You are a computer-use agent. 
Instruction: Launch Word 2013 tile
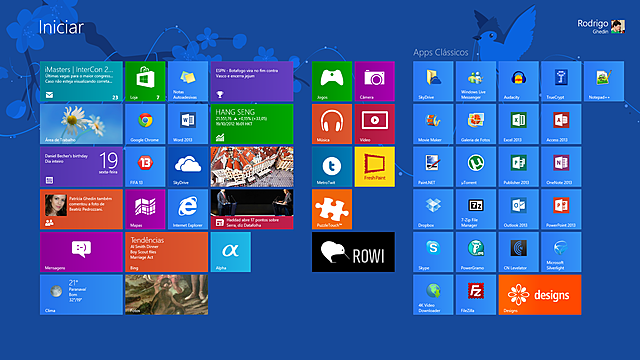tap(188, 124)
